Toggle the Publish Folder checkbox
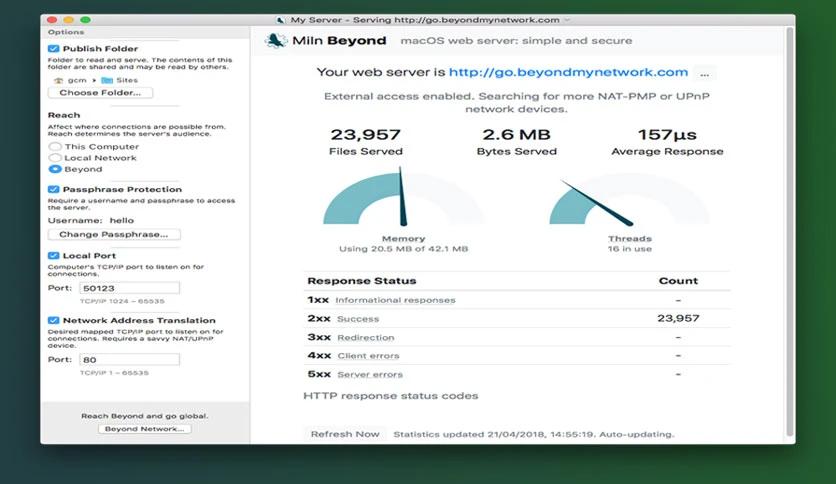The width and height of the screenshot is (836, 484). tap(53, 49)
